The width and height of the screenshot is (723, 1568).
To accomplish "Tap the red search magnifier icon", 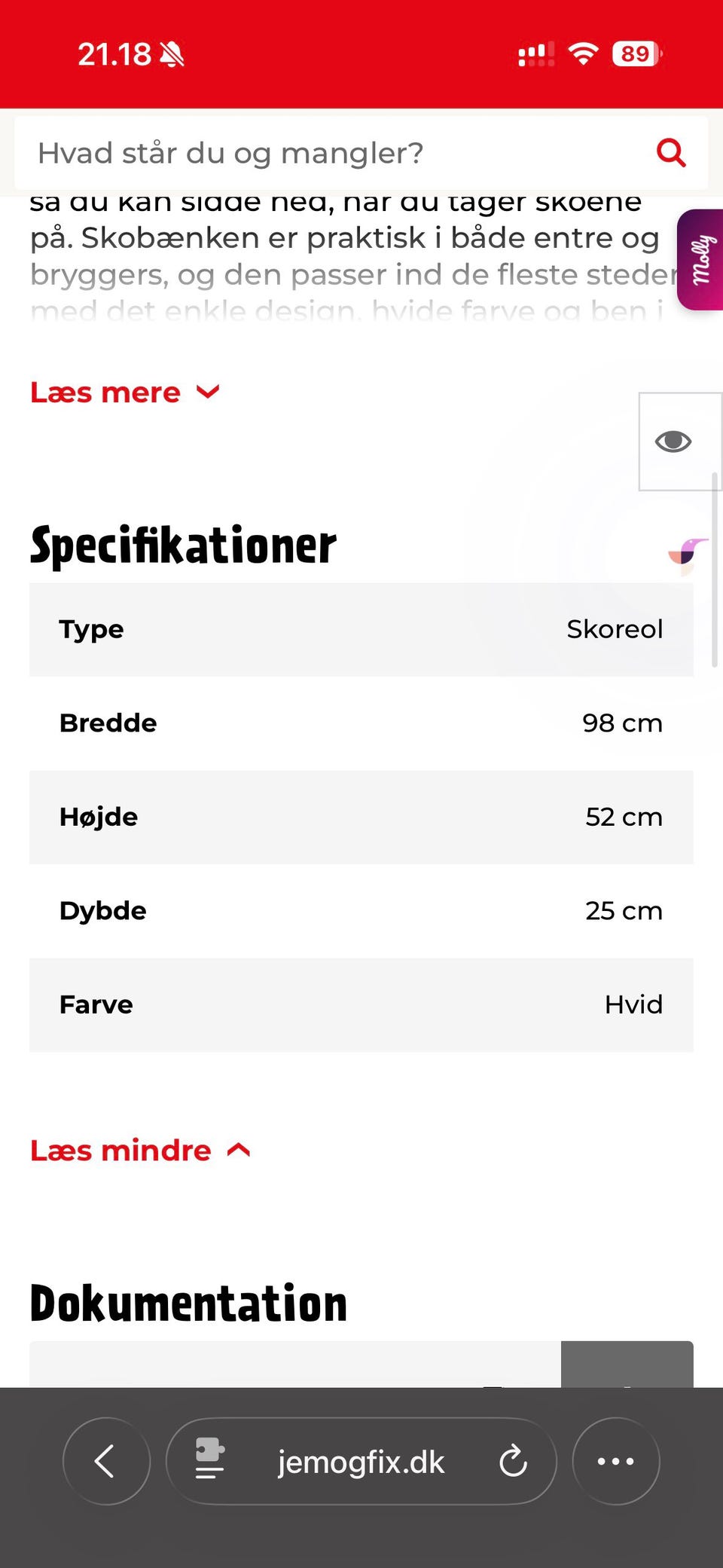I will click(x=670, y=153).
